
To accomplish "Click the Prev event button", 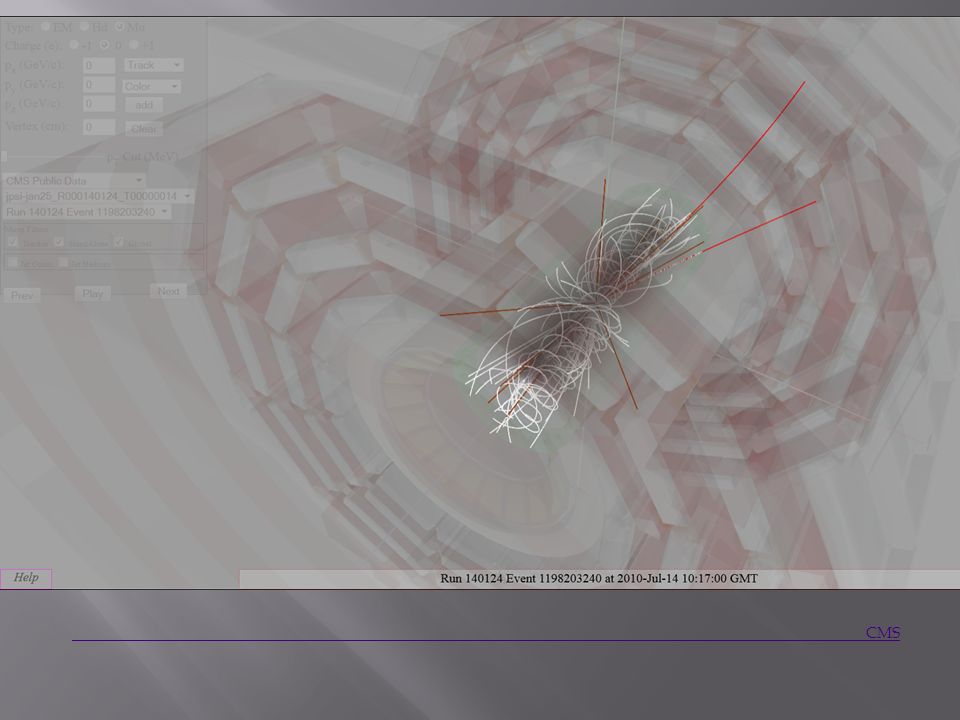I will pyautogui.click(x=22, y=295).
